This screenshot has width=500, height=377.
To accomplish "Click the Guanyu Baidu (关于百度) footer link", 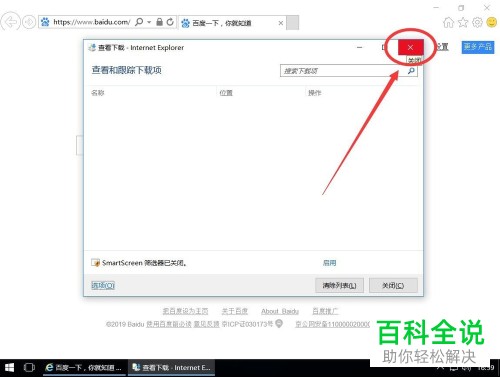I will pos(235,311).
